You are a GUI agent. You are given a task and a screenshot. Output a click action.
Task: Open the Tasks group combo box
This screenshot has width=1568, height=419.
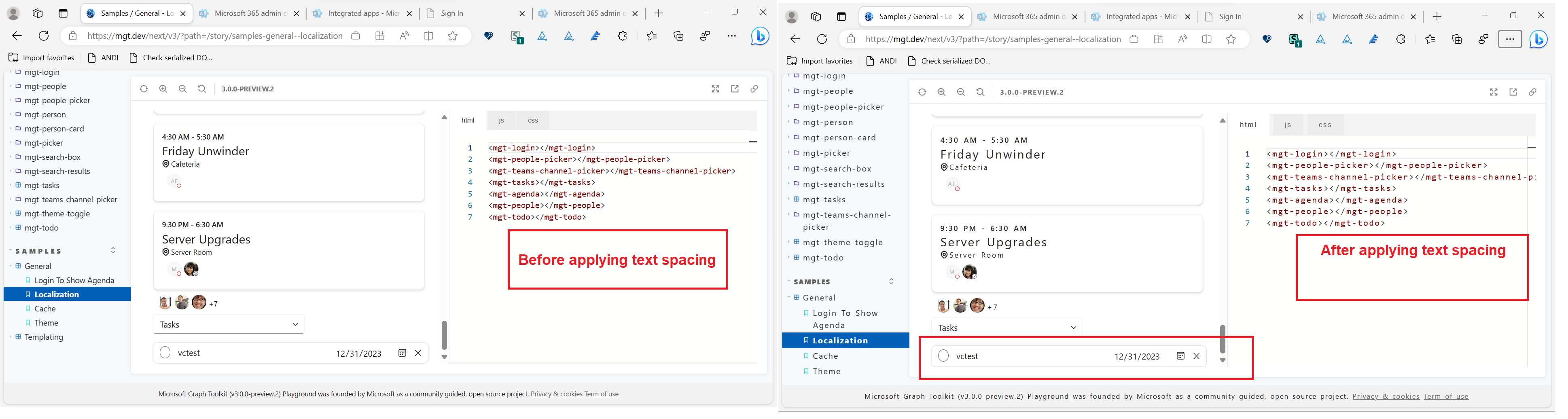coord(228,324)
